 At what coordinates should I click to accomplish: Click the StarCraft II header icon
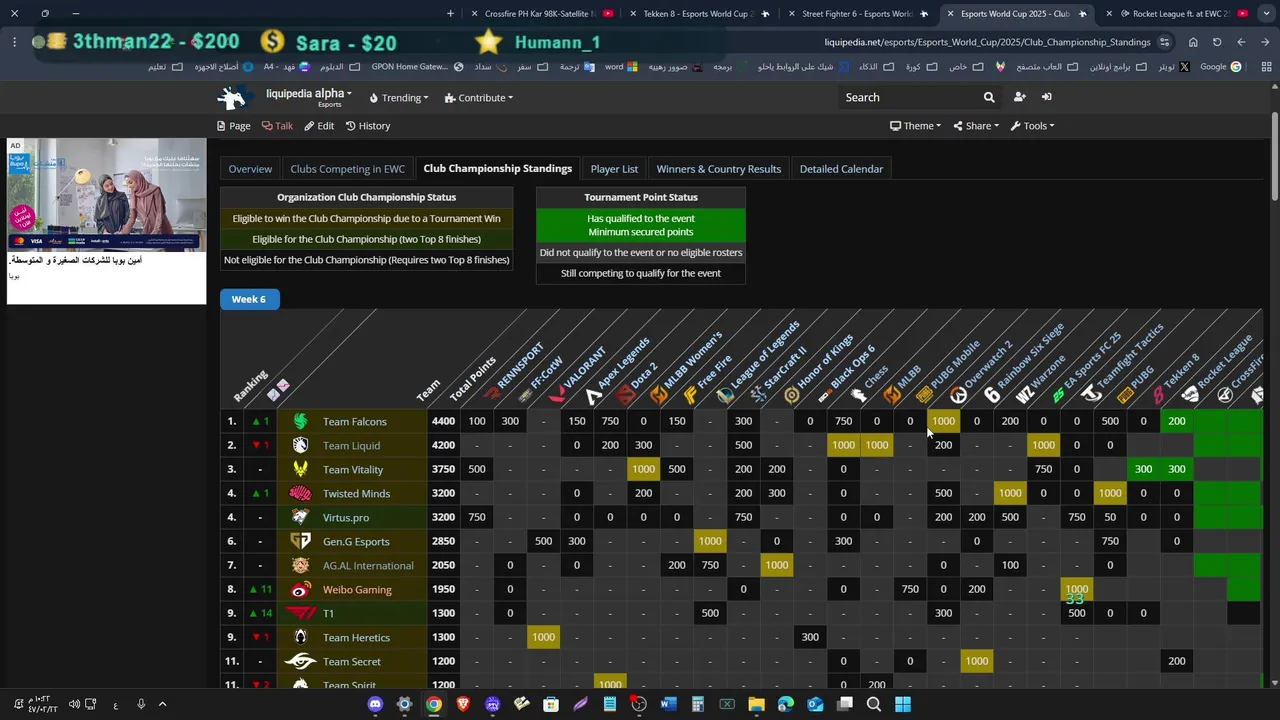pyautogui.click(x=759, y=396)
